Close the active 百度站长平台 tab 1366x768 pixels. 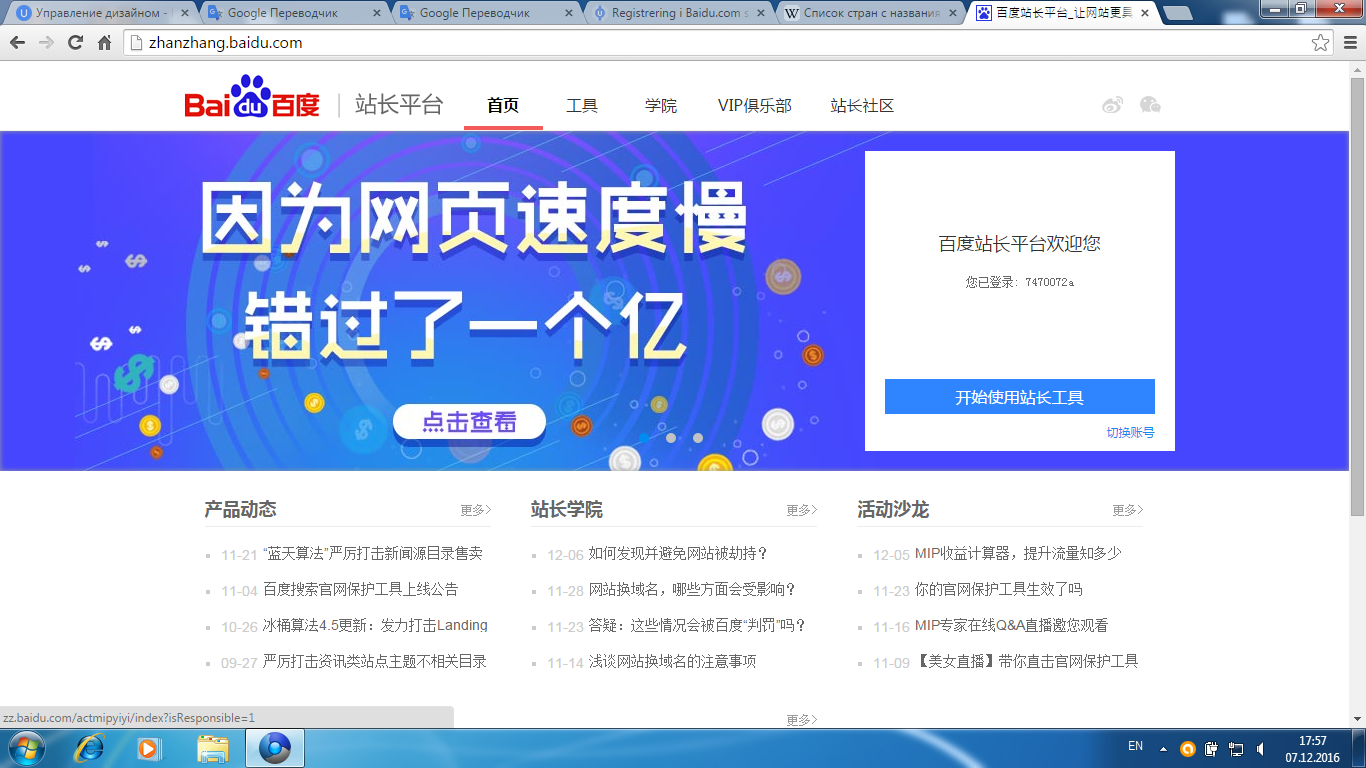(x=1144, y=14)
